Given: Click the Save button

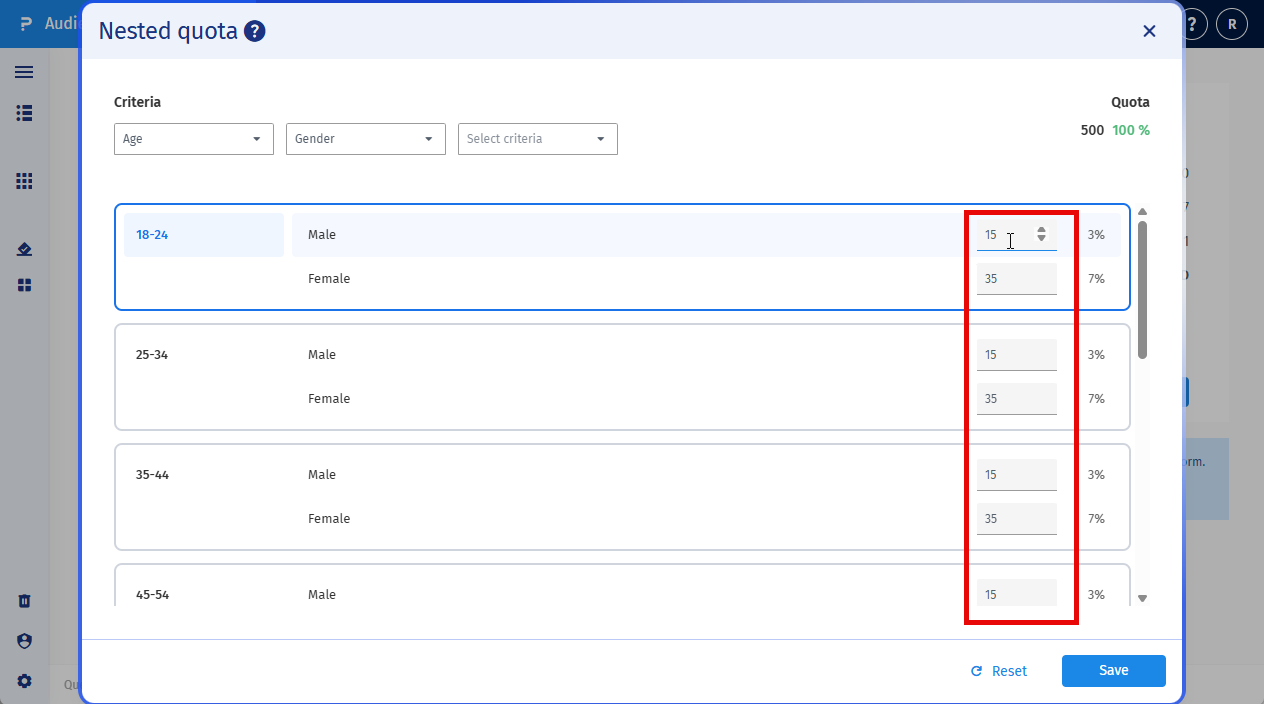Looking at the screenshot, I should [x=1113, y=671].
